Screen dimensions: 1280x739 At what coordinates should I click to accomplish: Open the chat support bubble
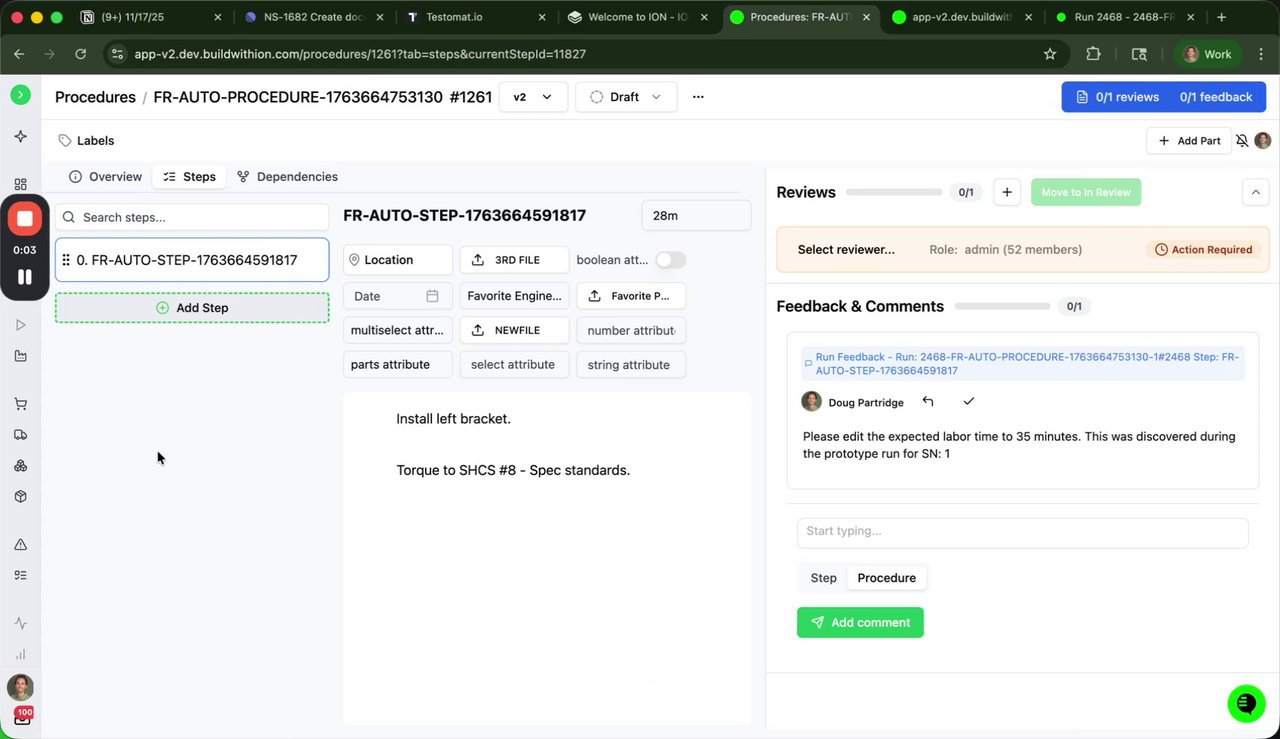pyautogui.click(x=1246, y=703)
